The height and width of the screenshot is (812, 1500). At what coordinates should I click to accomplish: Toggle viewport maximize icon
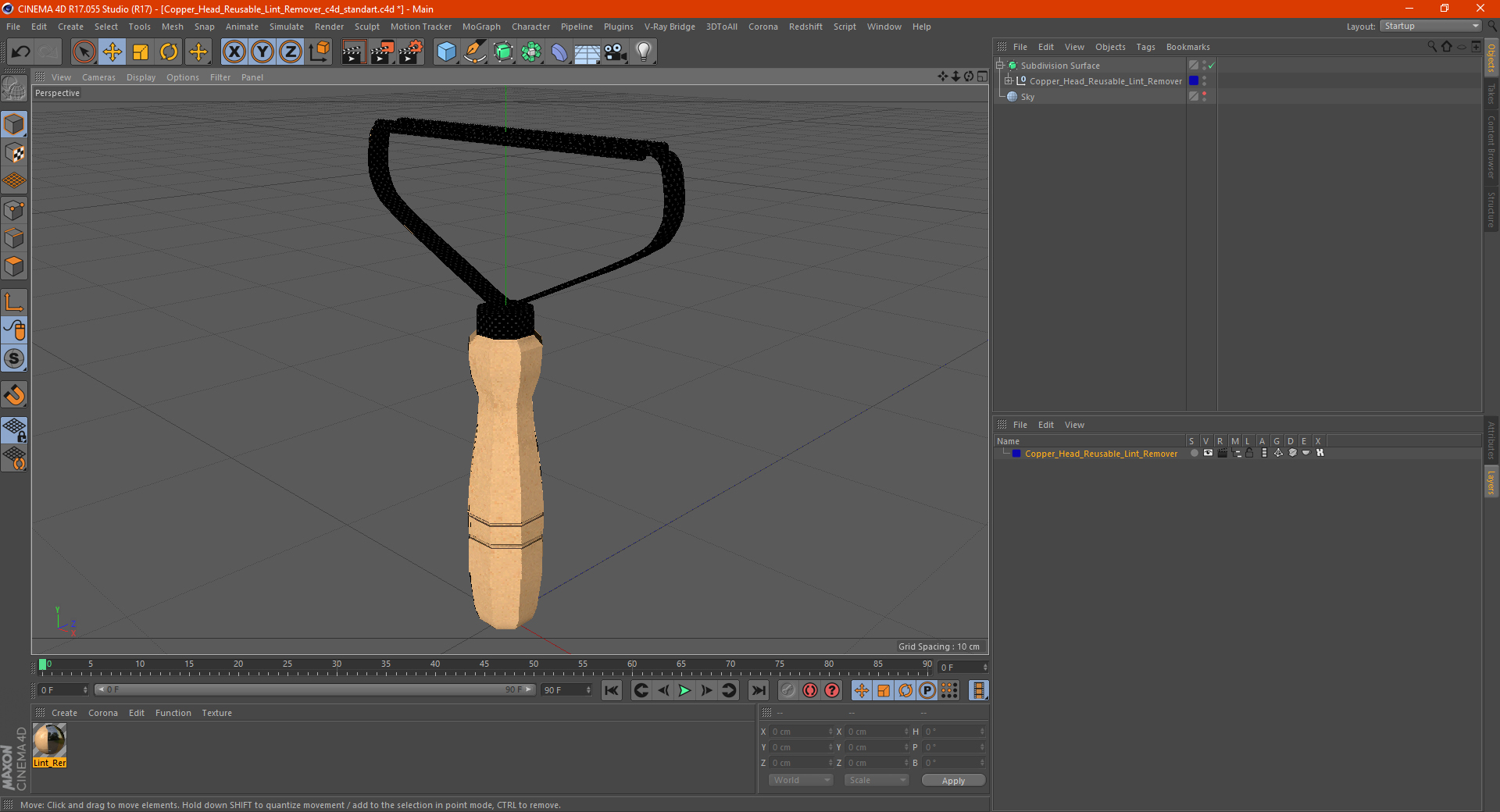(982, 77)
